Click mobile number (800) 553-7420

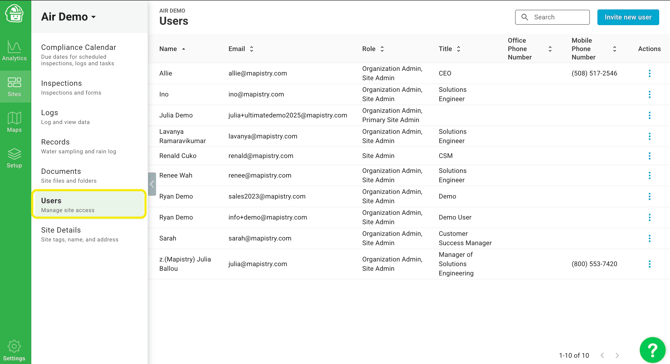click(x=594, y=264)
